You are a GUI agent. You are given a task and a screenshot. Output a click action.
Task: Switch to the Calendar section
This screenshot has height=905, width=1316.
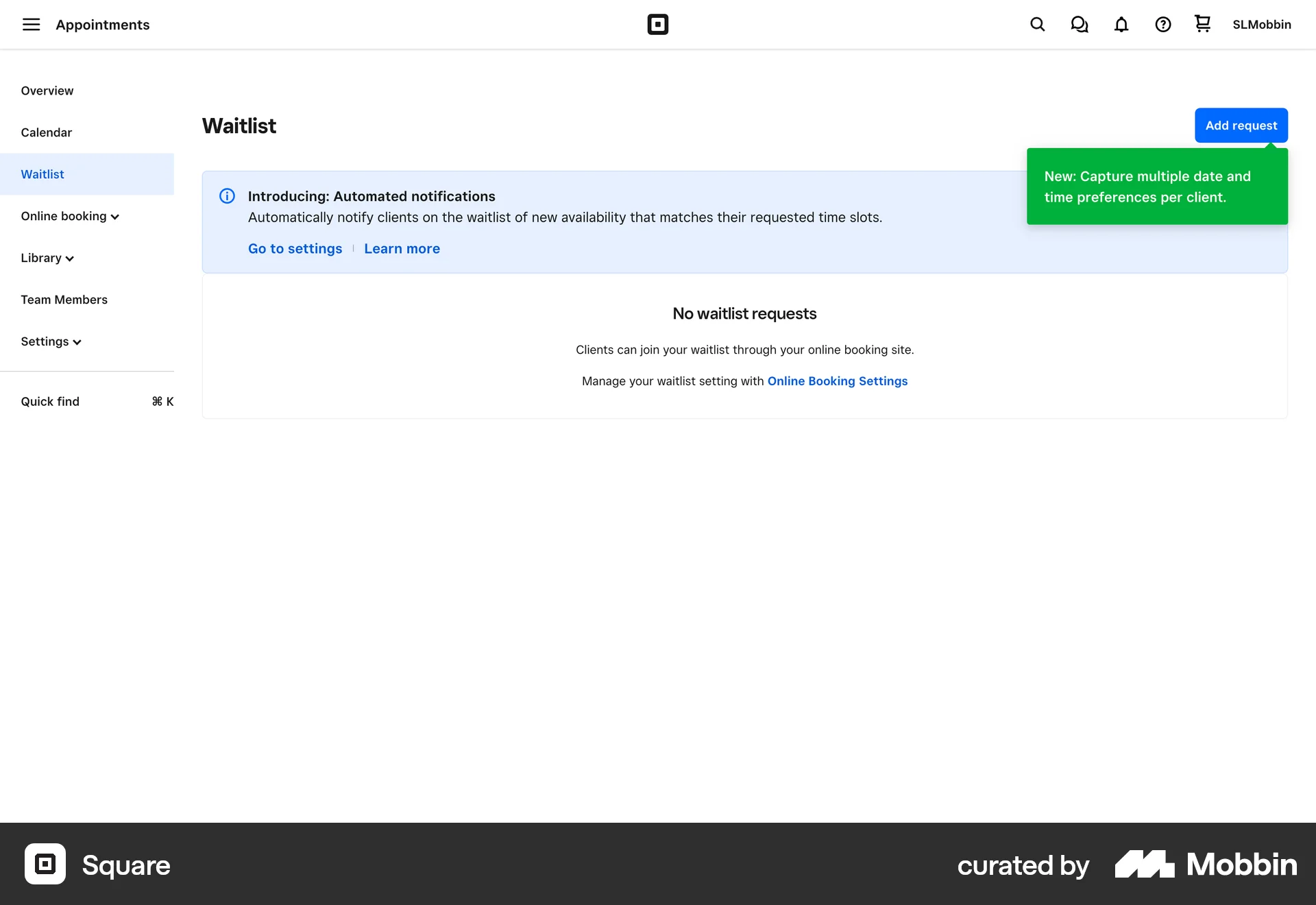46,132
